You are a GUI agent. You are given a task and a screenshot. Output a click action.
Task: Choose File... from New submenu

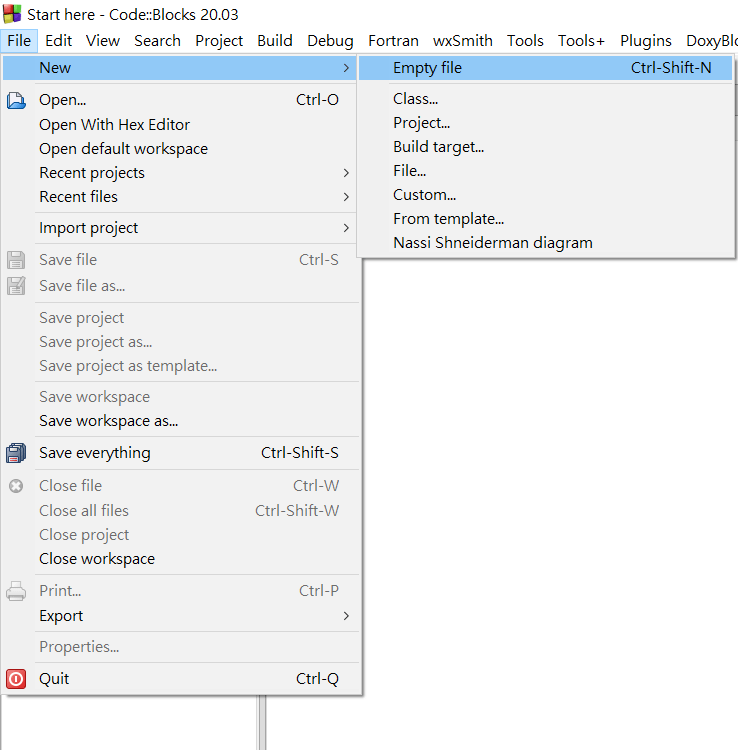(x=545, y=171)
